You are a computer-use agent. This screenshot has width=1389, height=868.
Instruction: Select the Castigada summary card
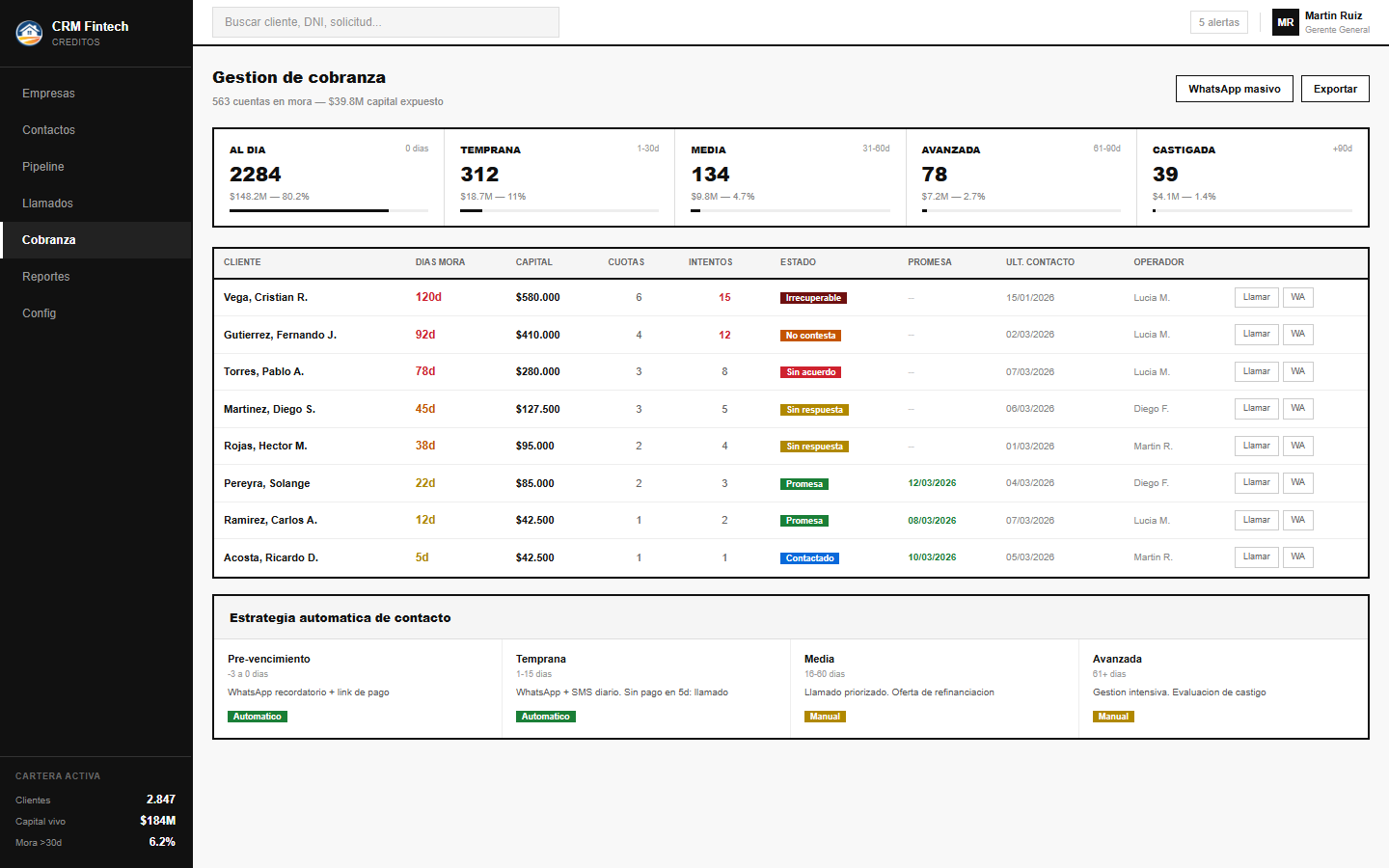(x=1252, y=177)
